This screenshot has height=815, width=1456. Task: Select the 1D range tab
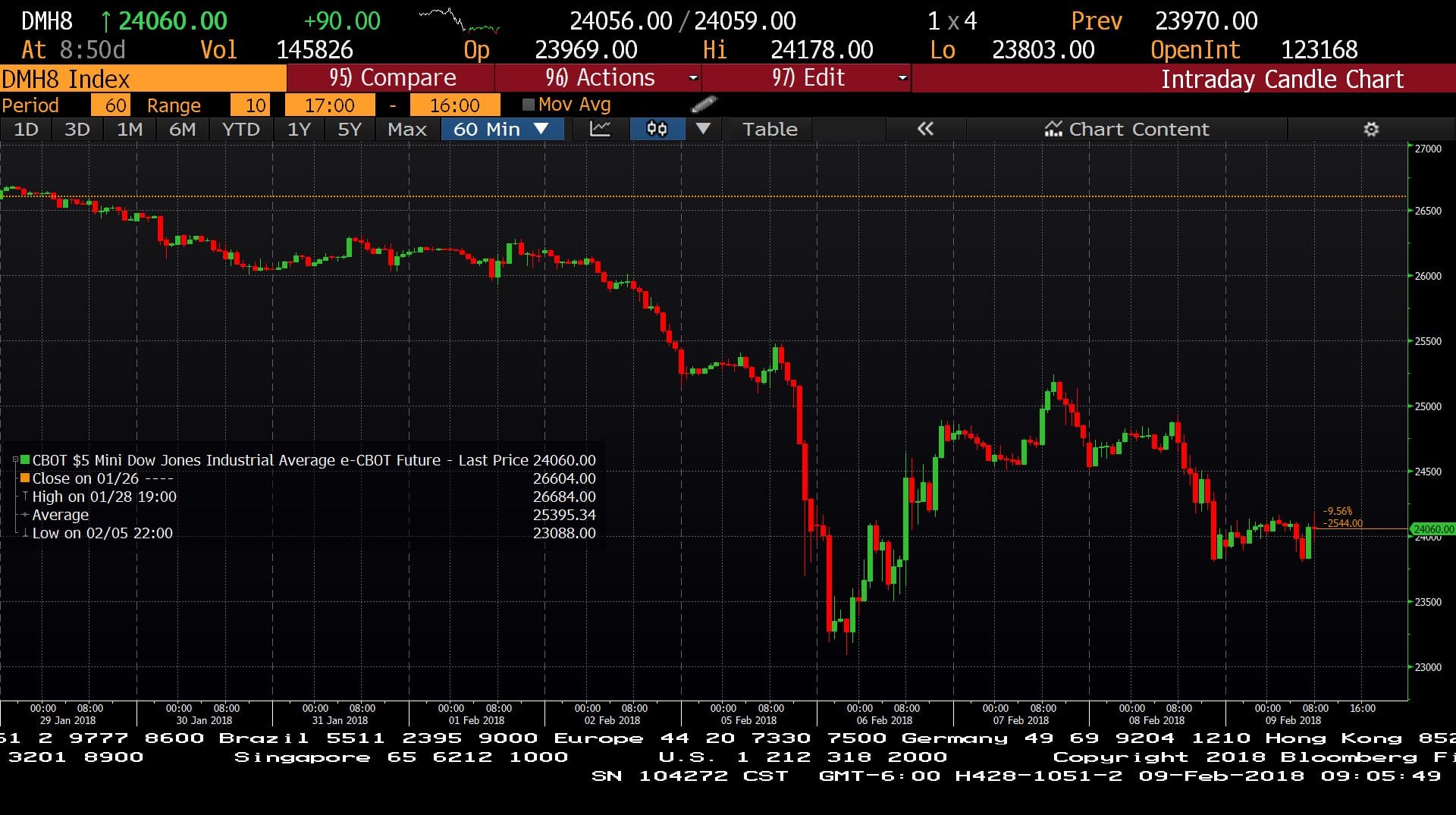click(26, 129)
